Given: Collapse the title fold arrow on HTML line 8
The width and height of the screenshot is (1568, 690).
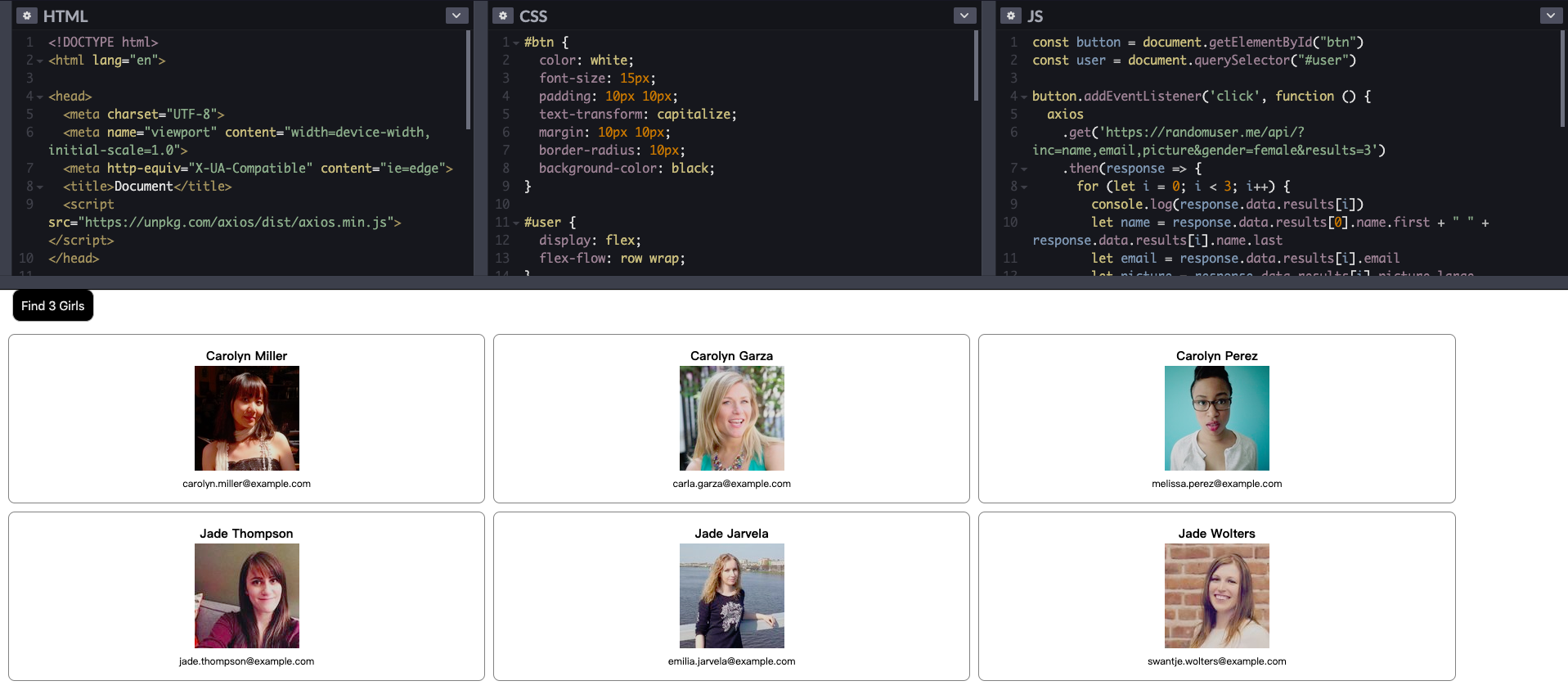Looking at the screenshot, I should coord(40,187).
